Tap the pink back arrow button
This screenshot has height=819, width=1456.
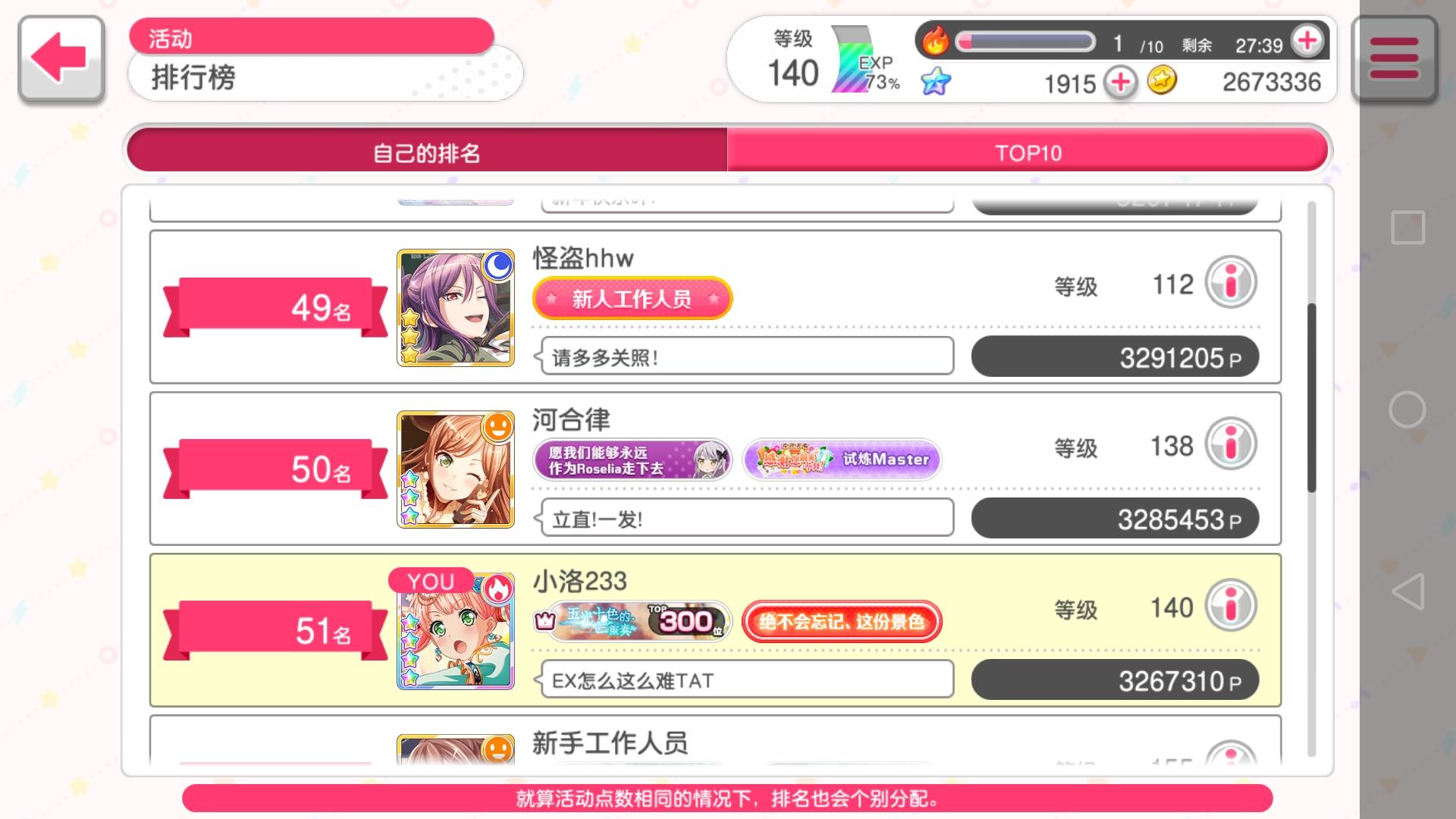[61, 58]
